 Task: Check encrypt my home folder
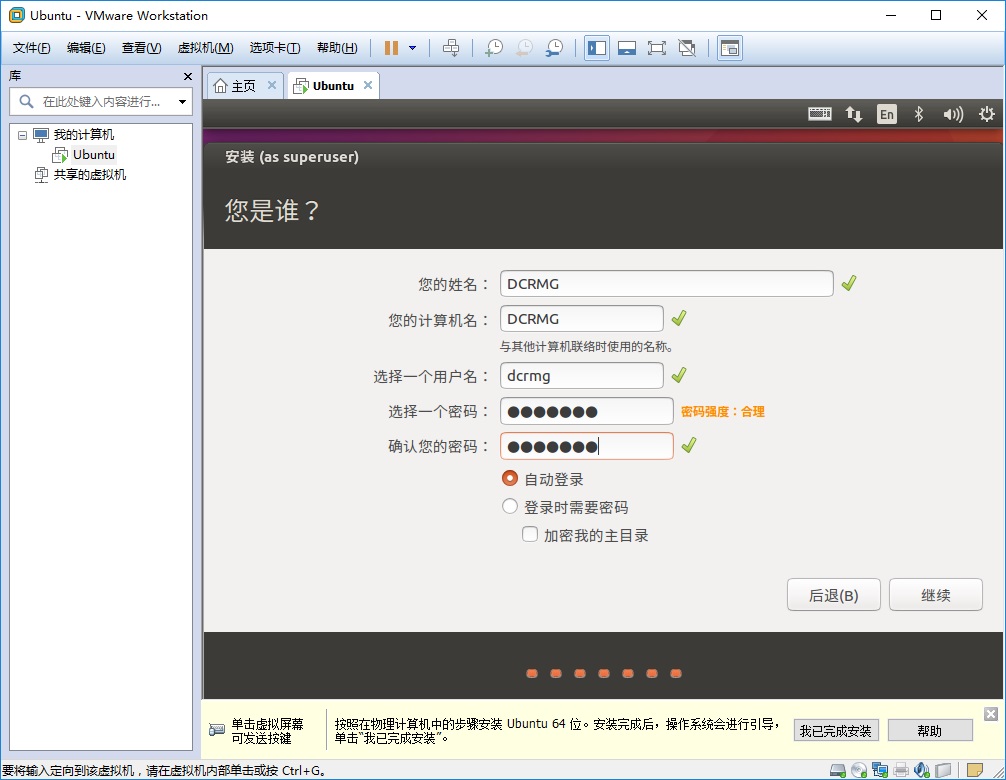[530, 534]
